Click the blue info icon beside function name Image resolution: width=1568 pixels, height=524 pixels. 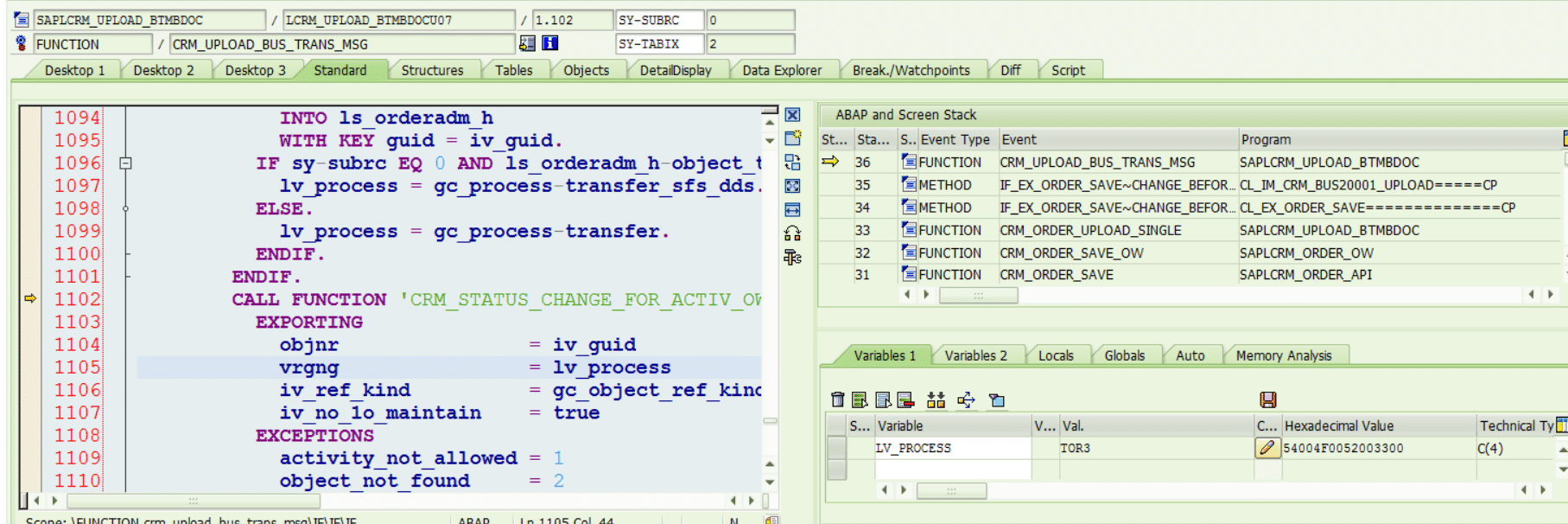pyautogui.click(x=549, y=43)
